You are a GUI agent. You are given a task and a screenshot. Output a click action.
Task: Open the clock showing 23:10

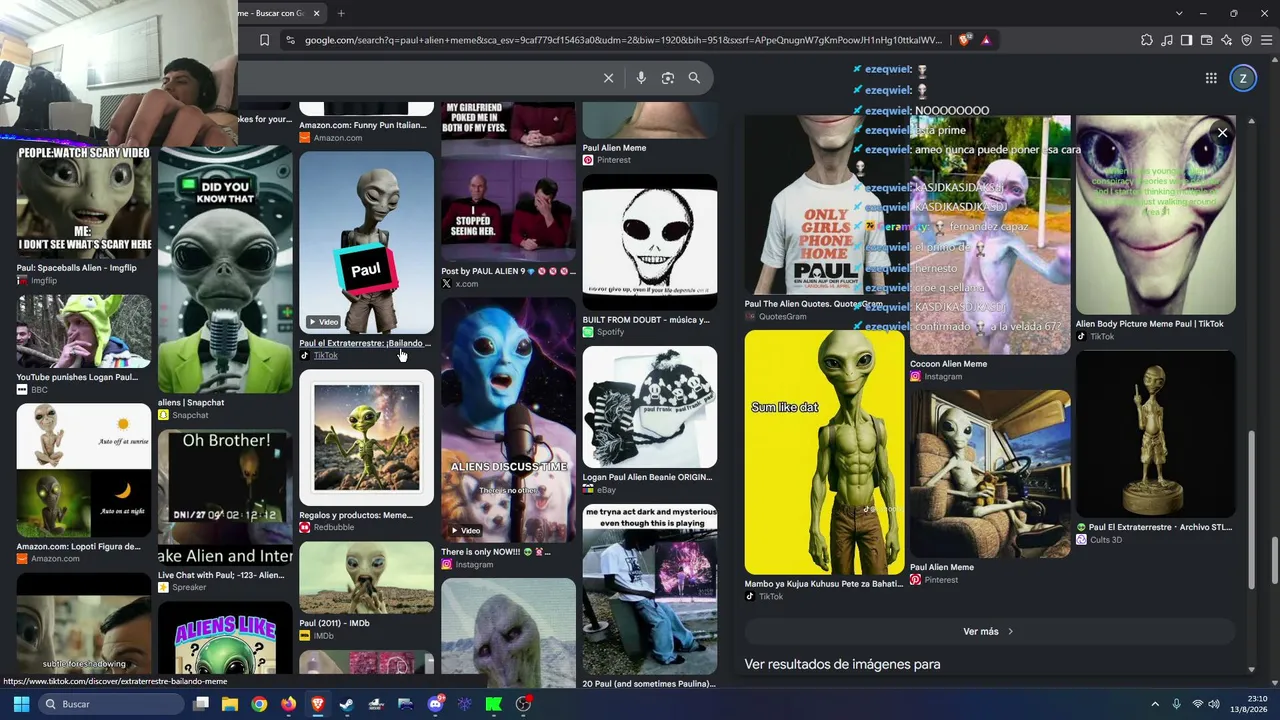pyautogui.click(x=1249, y=704)
